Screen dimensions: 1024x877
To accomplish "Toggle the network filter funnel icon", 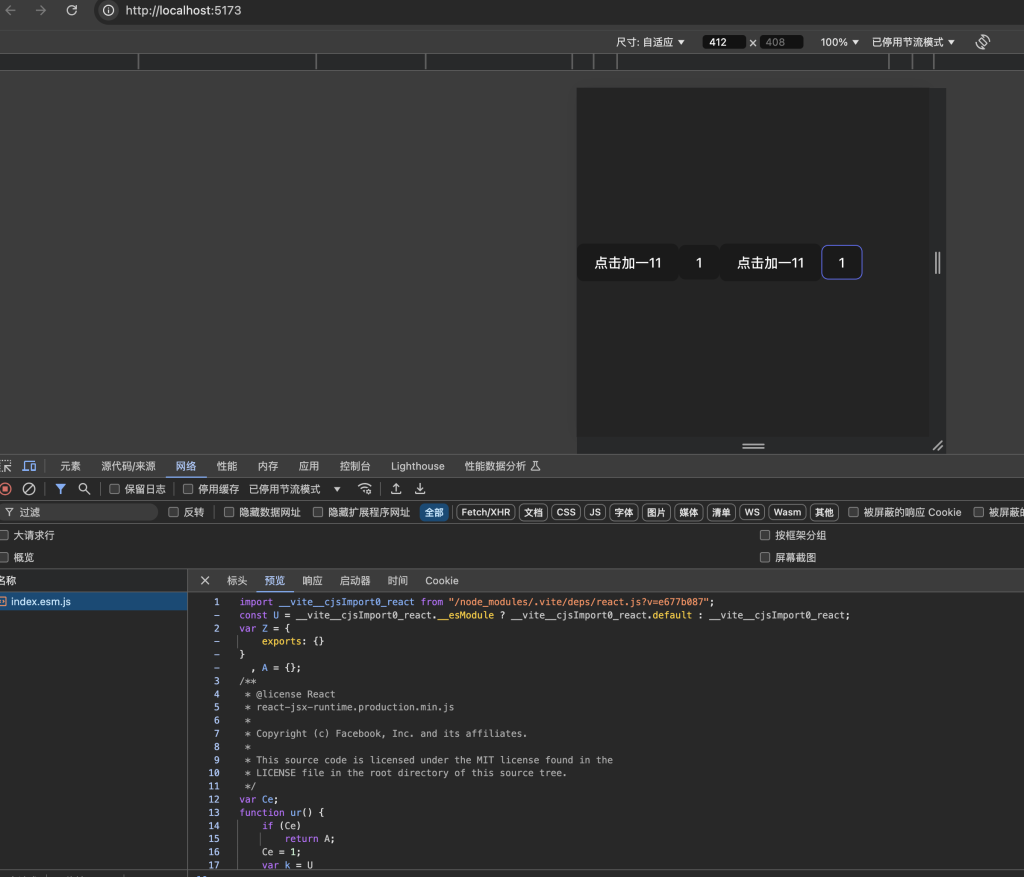I will (60, 489).
